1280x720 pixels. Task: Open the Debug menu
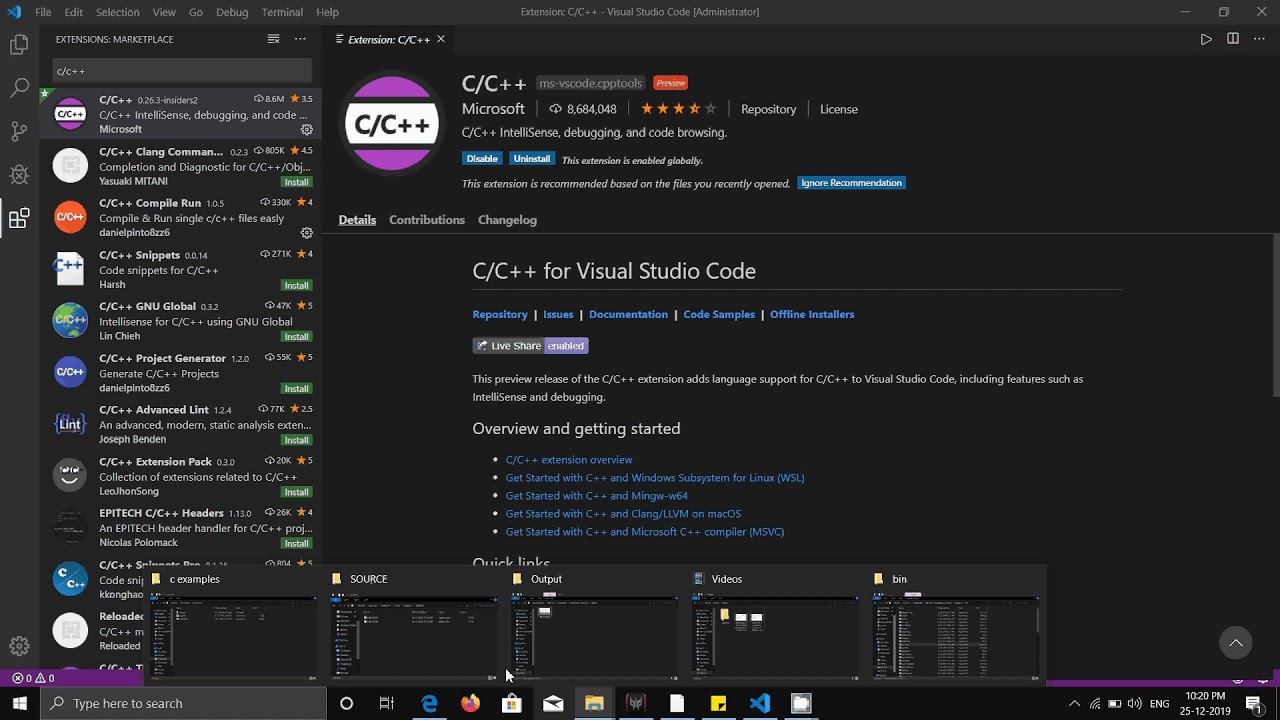232,12
